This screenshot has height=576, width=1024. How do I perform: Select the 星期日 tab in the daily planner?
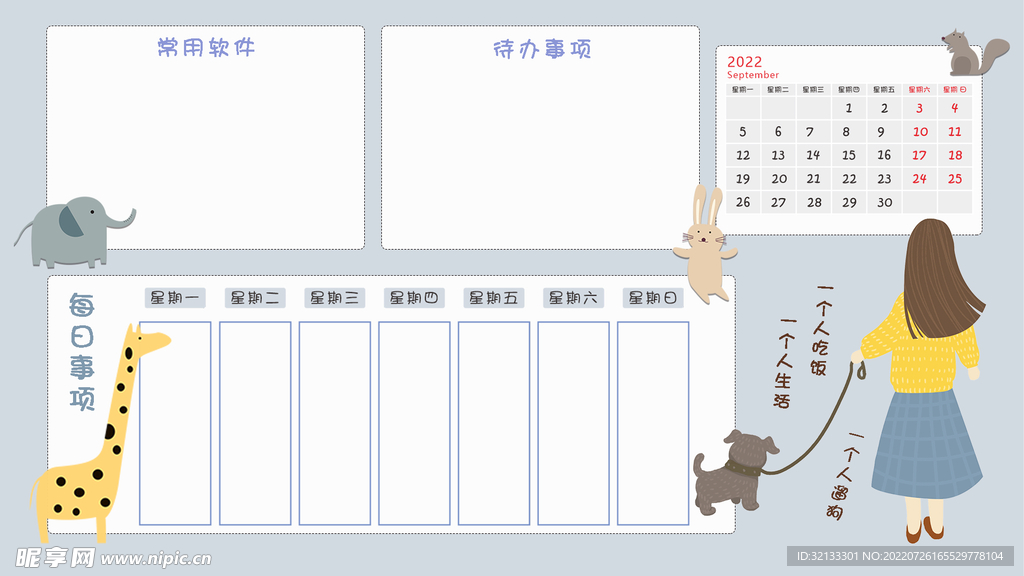(651, 297)
